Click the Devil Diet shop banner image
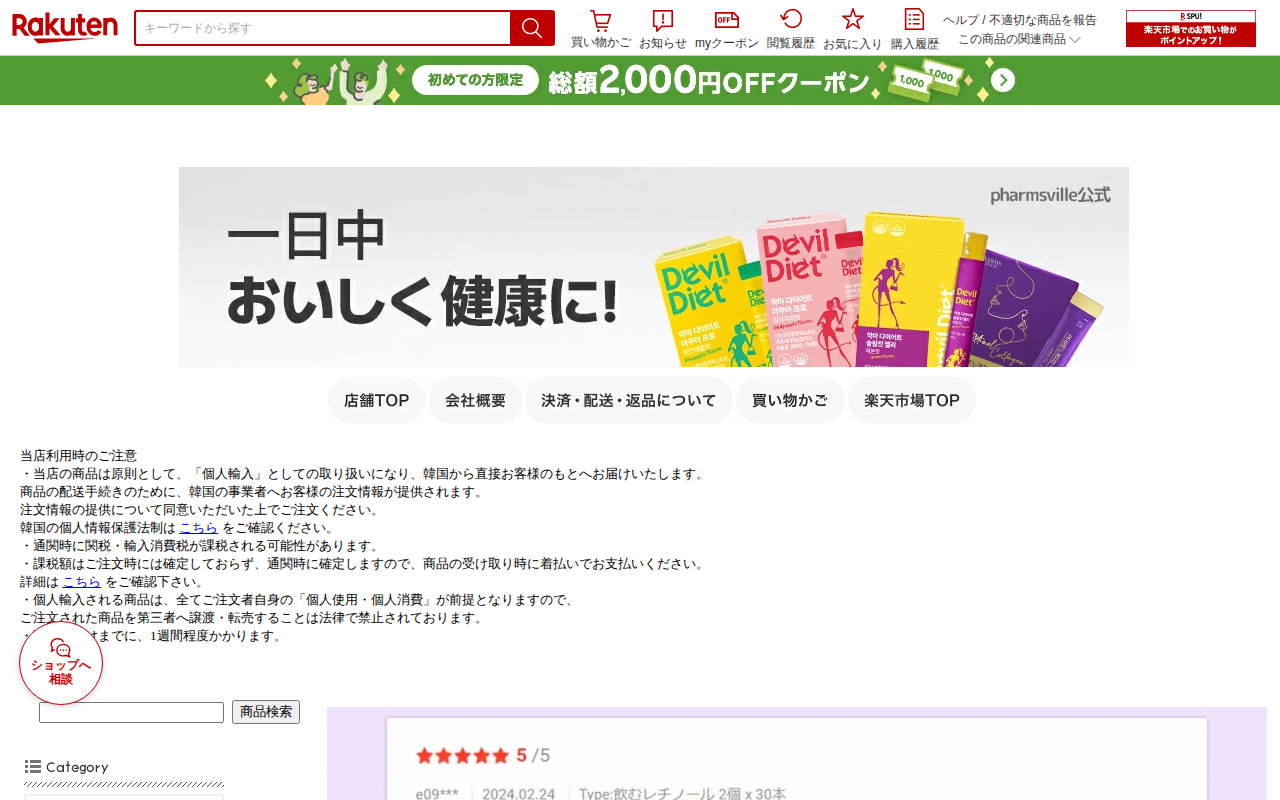Viewport: 1280px width, 800px height. pos(654,267)
